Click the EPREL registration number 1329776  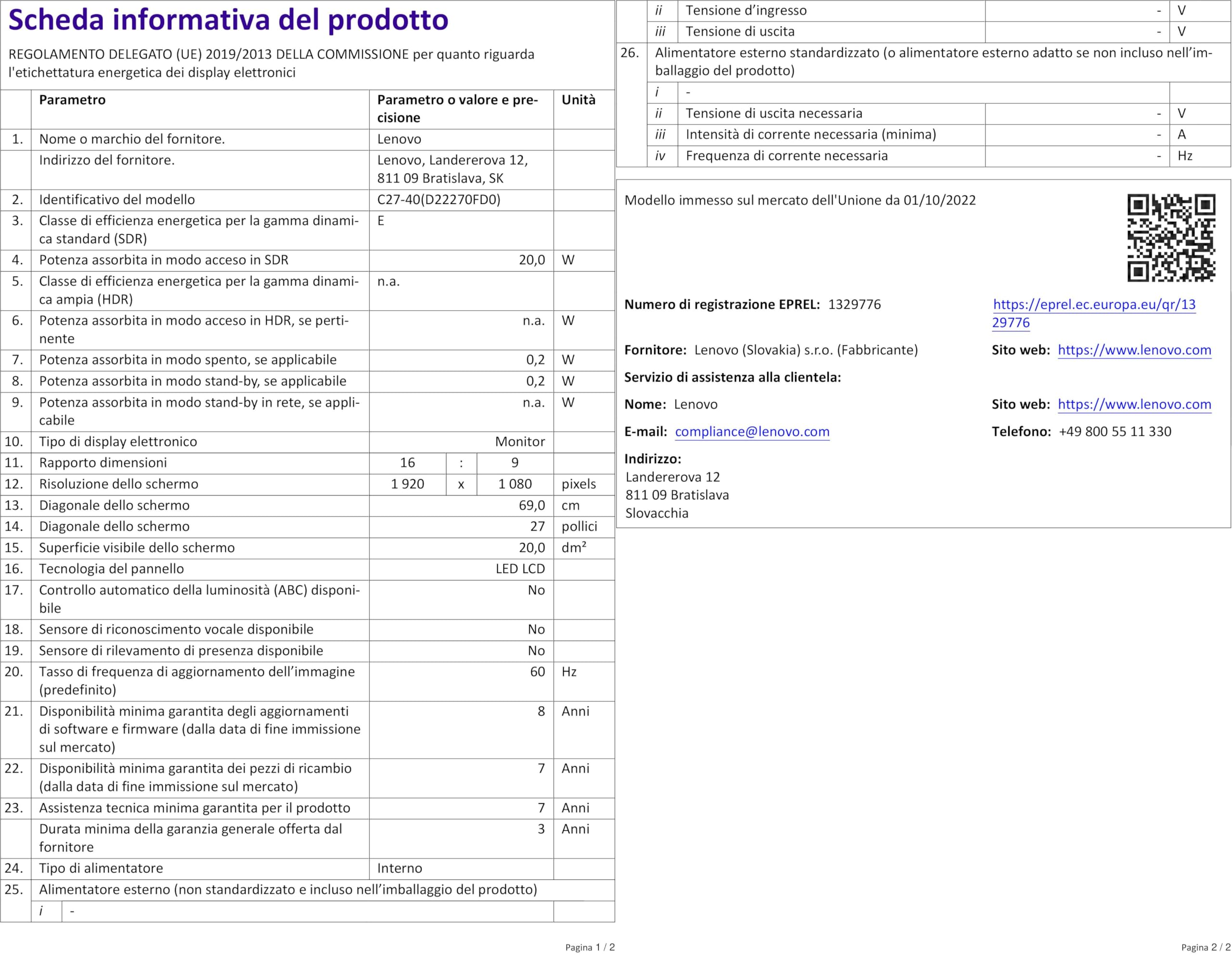854,304
